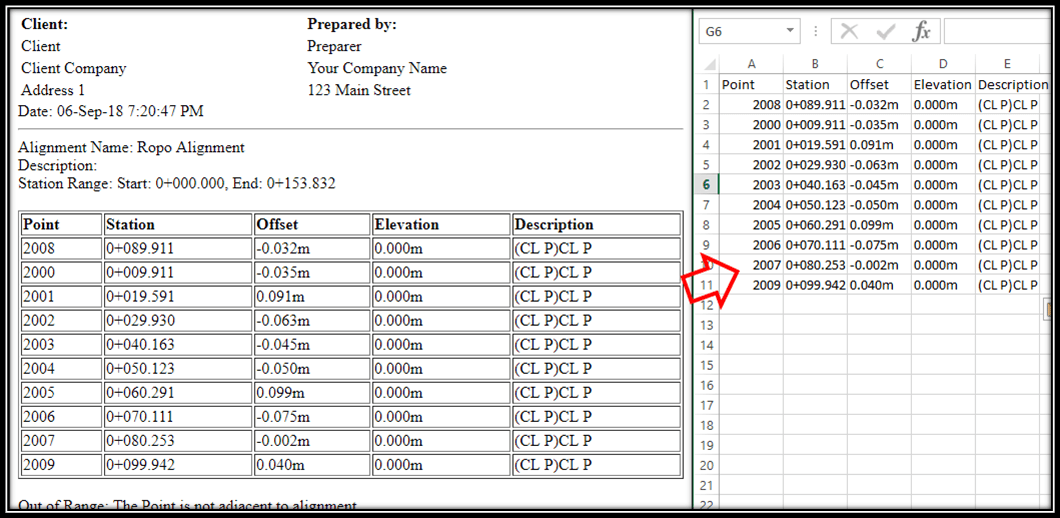Click 'Alignment Name: Ropo Alignment' text

point(131,148)
